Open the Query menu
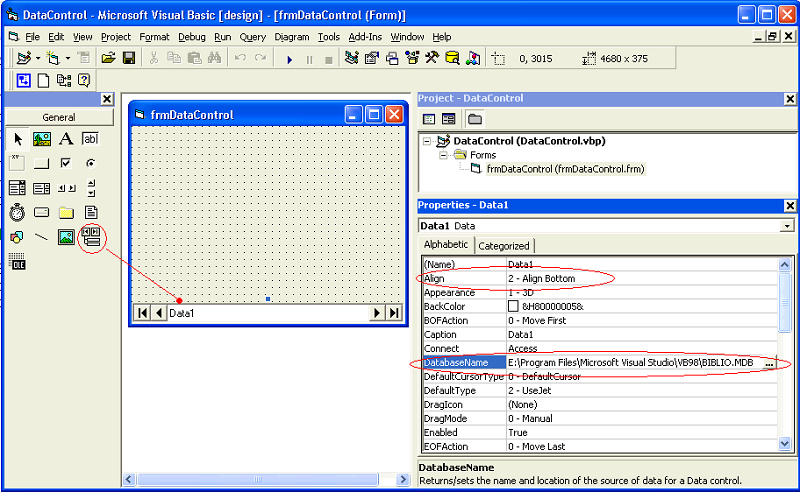Image resolution: width=800 pixels, height=492 pixels. click(x=253, y=37)
